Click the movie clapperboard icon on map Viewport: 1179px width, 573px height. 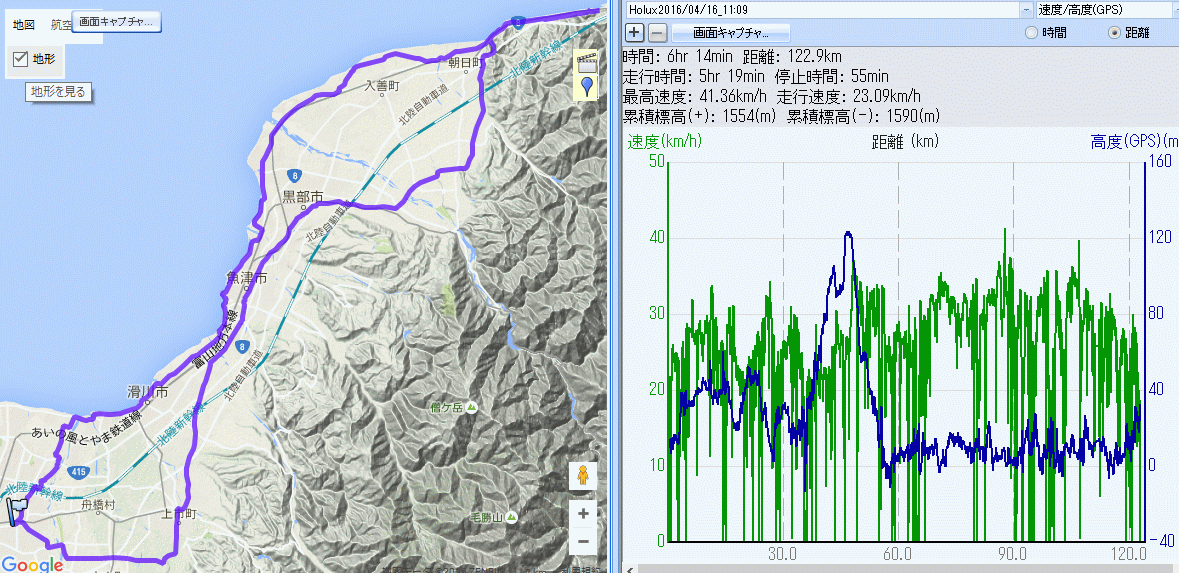point(586,62)
